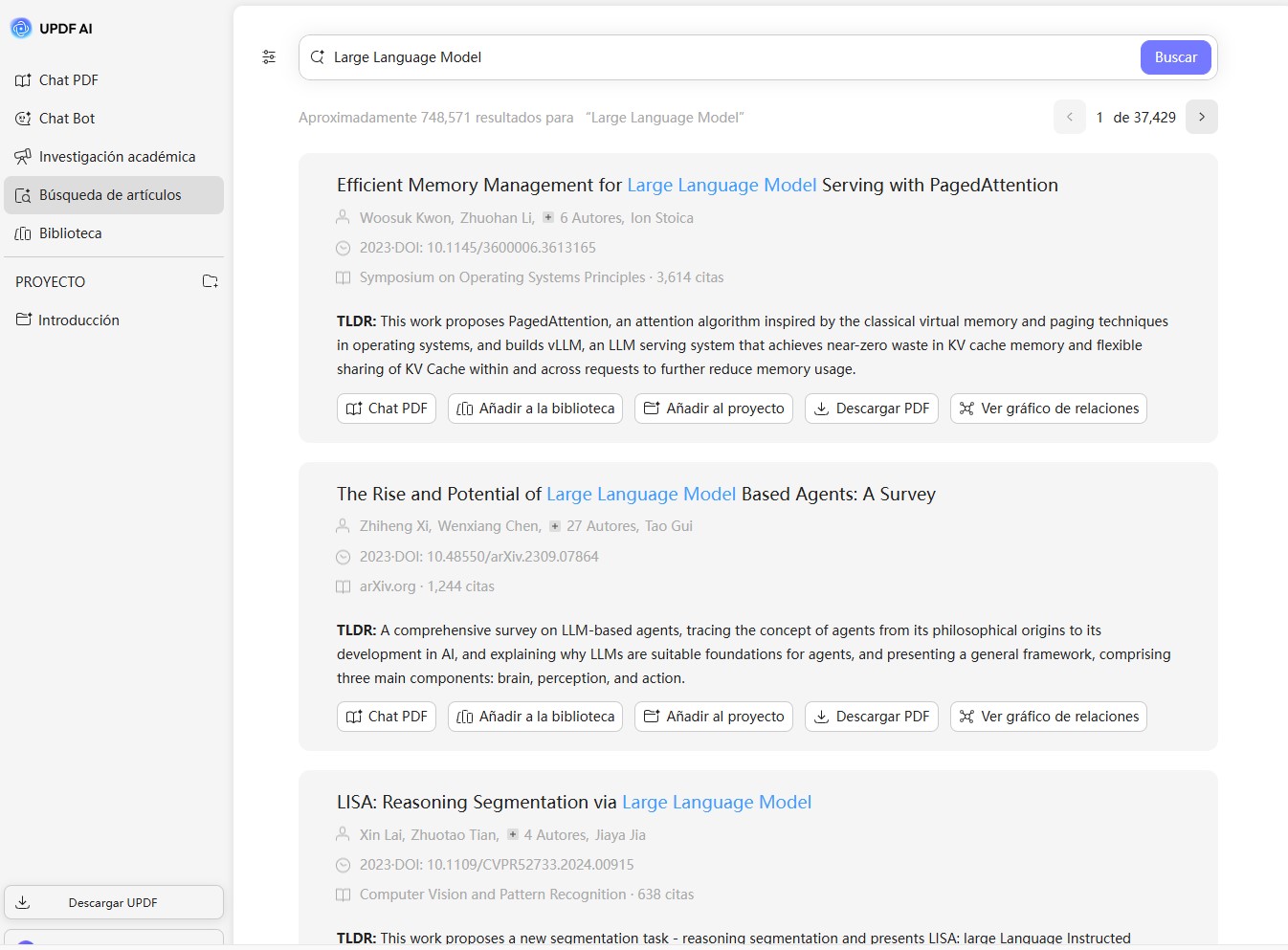Screen dimensions: 1288x950
Task: Add PagedAttention paper to library
Action: point(536,409)
